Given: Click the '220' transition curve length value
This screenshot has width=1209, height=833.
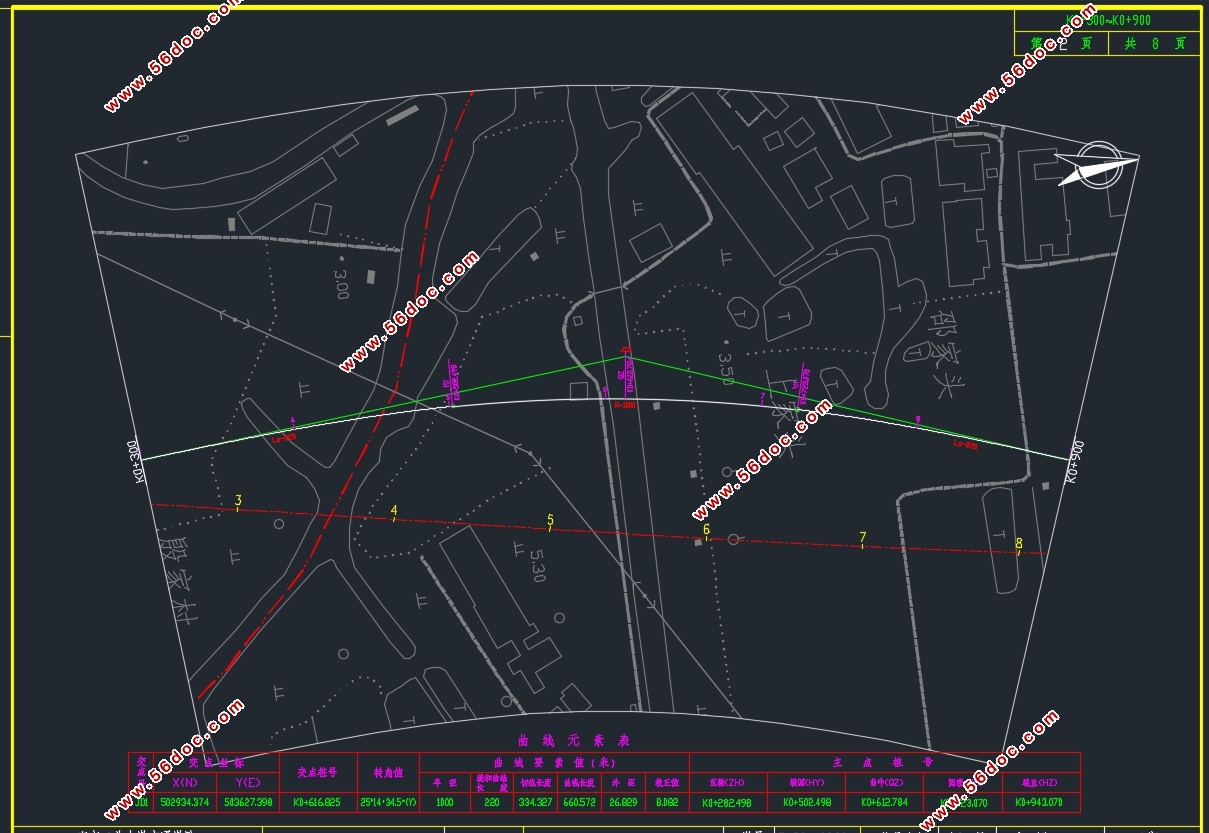Looking at the screenshot, I should pos(492,802).
